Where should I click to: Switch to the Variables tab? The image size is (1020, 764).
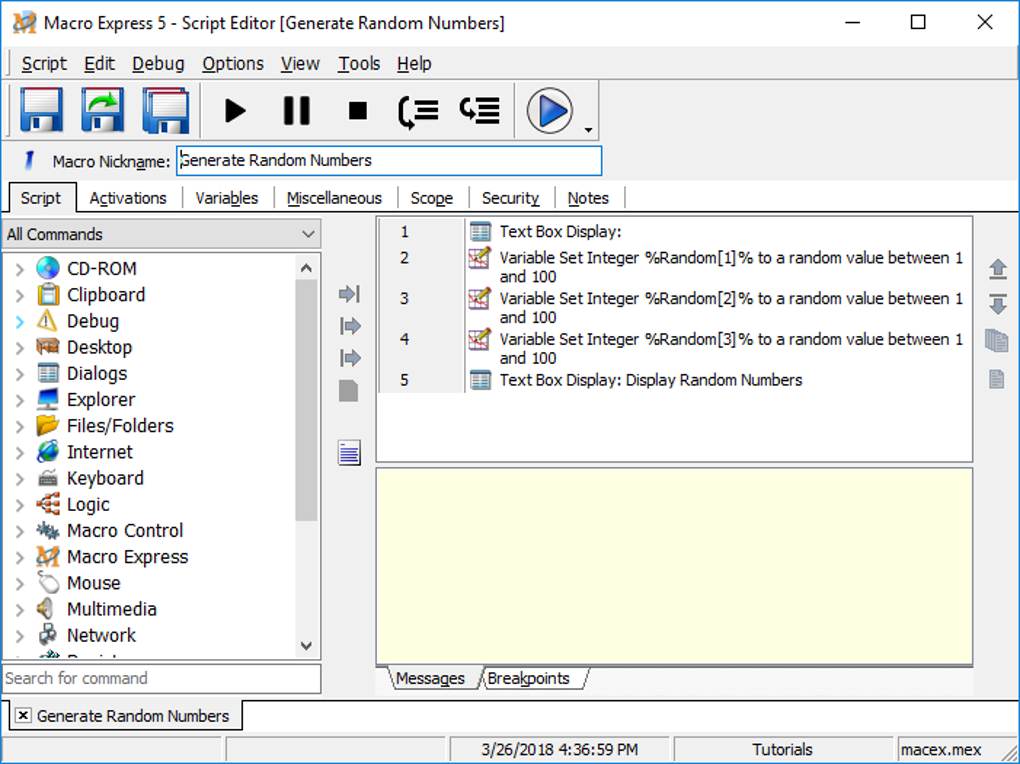click(227, 198)
